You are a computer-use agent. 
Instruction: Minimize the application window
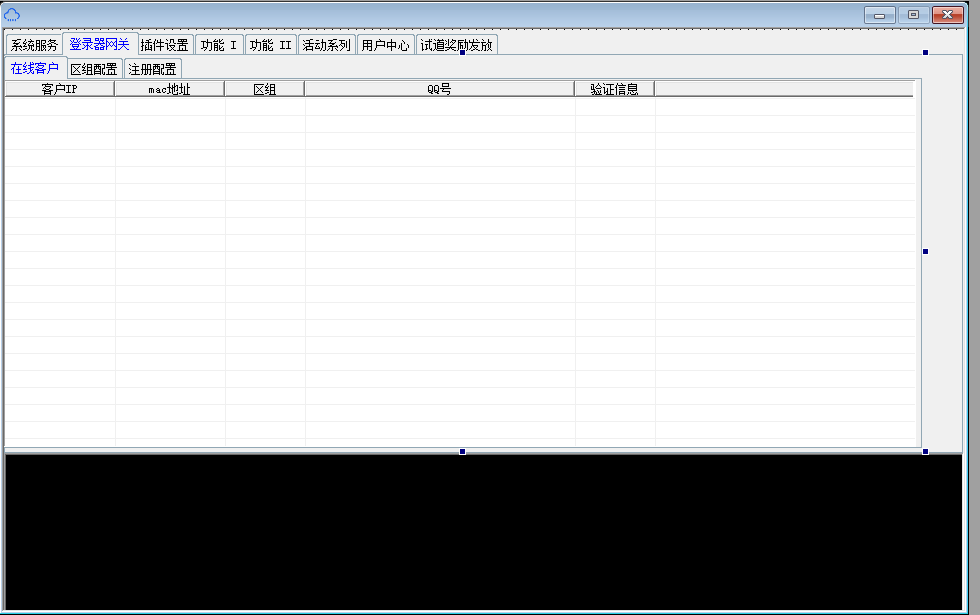point(880,15)
